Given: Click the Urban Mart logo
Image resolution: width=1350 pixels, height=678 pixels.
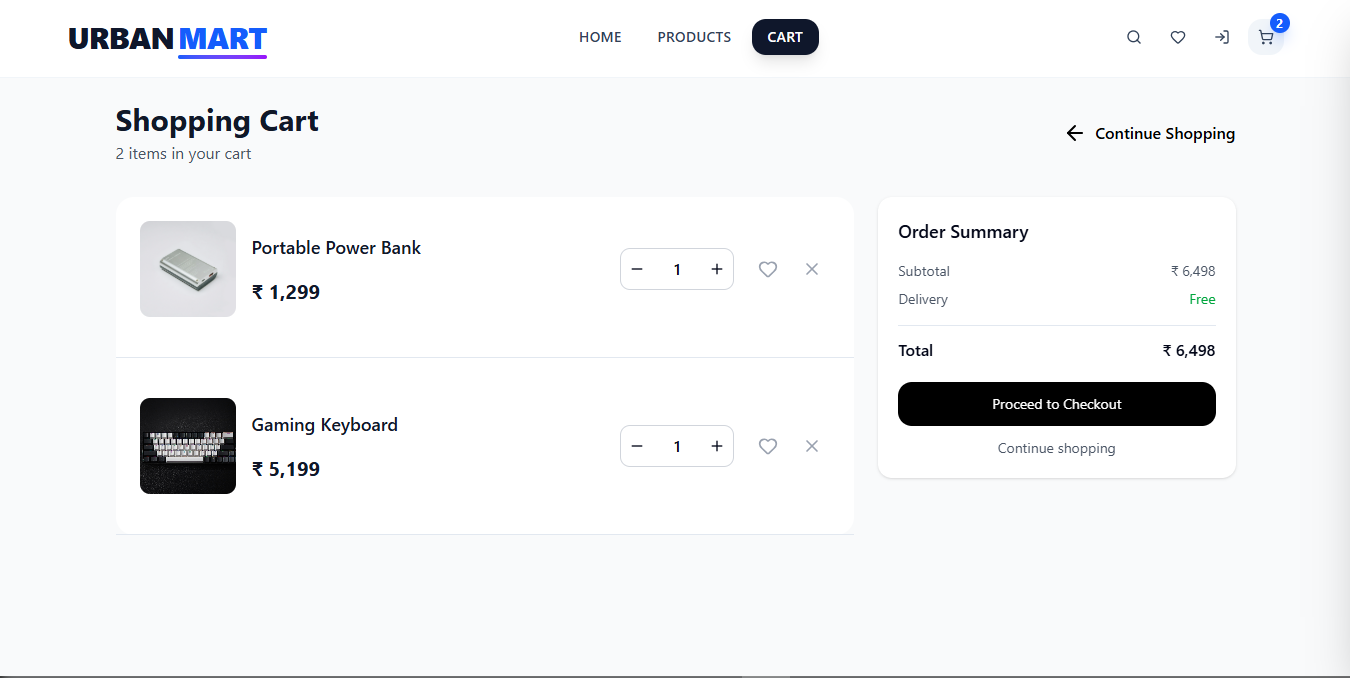Looking at the screenshot, I should click(168, 39).
